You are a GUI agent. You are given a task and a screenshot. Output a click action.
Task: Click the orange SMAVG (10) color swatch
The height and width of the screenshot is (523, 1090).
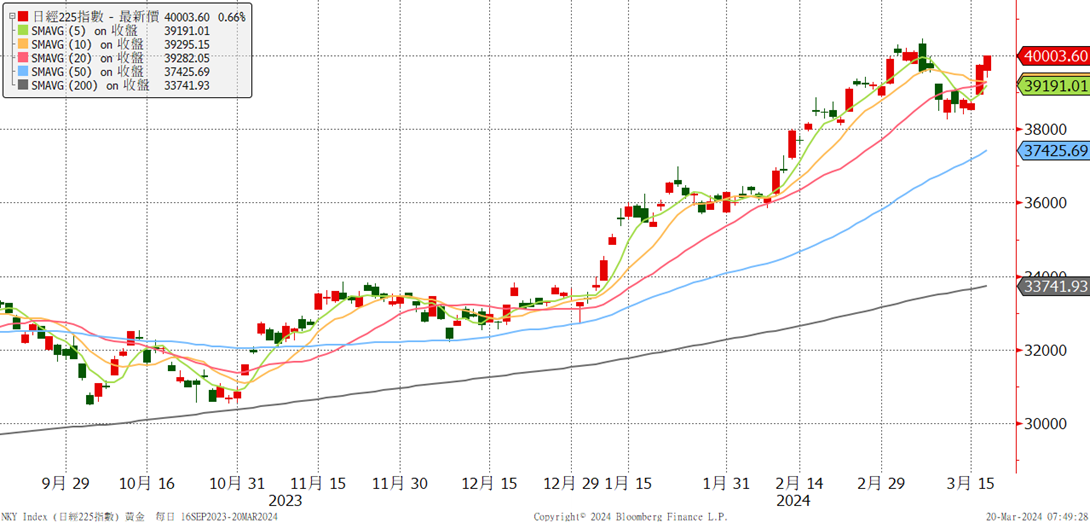click(x=23, y=44)
